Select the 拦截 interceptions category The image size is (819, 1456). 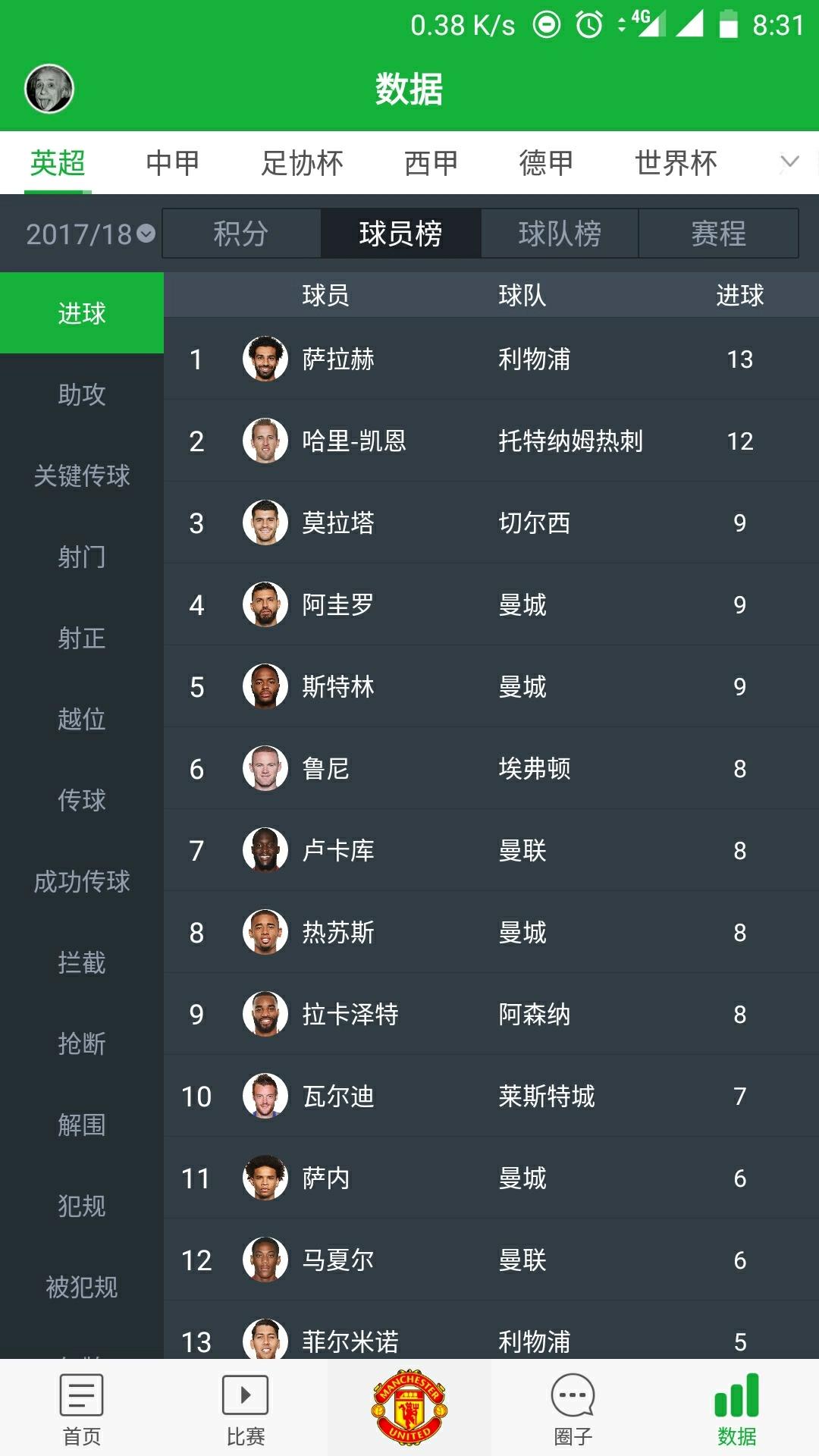[81, 963]
